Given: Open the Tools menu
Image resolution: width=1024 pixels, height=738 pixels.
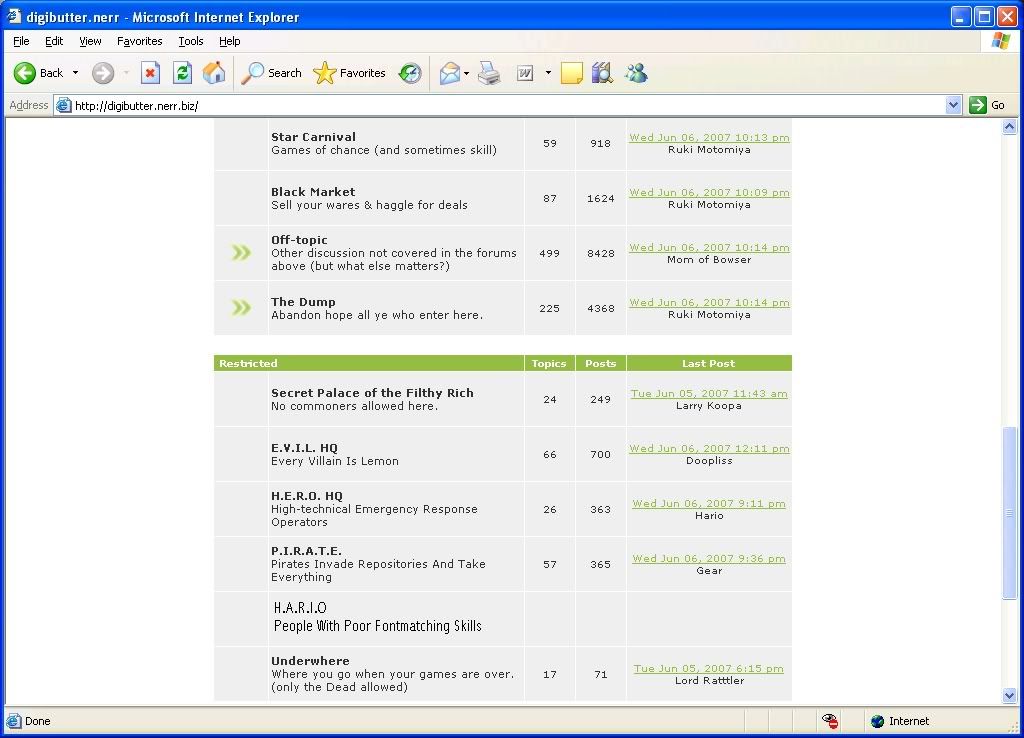Looking at the screenshot, I should (x=190, y=41).
